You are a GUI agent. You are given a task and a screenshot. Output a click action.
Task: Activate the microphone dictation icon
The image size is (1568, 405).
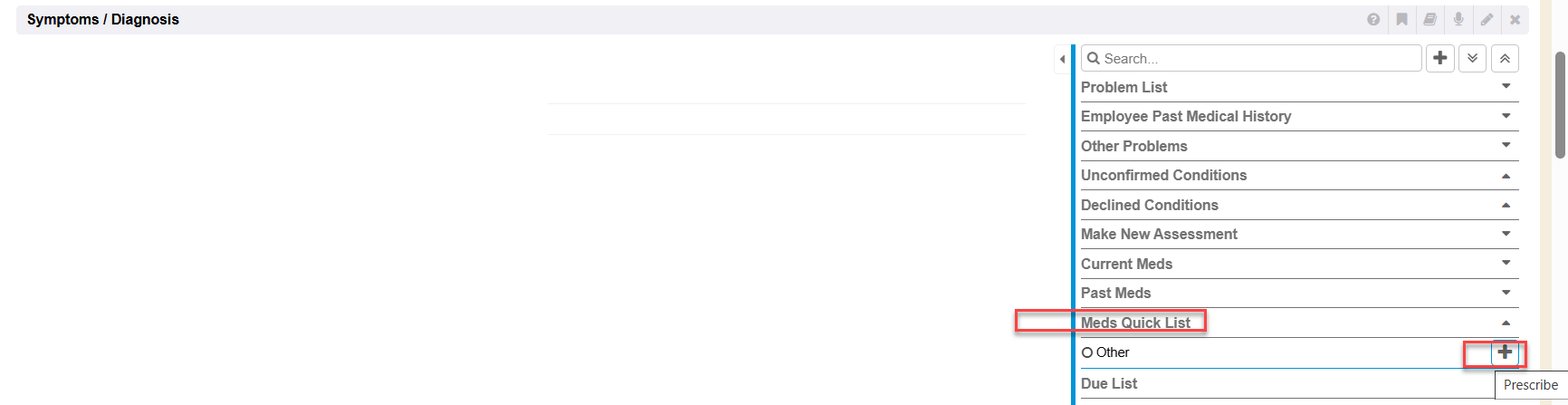[1458, 19]
